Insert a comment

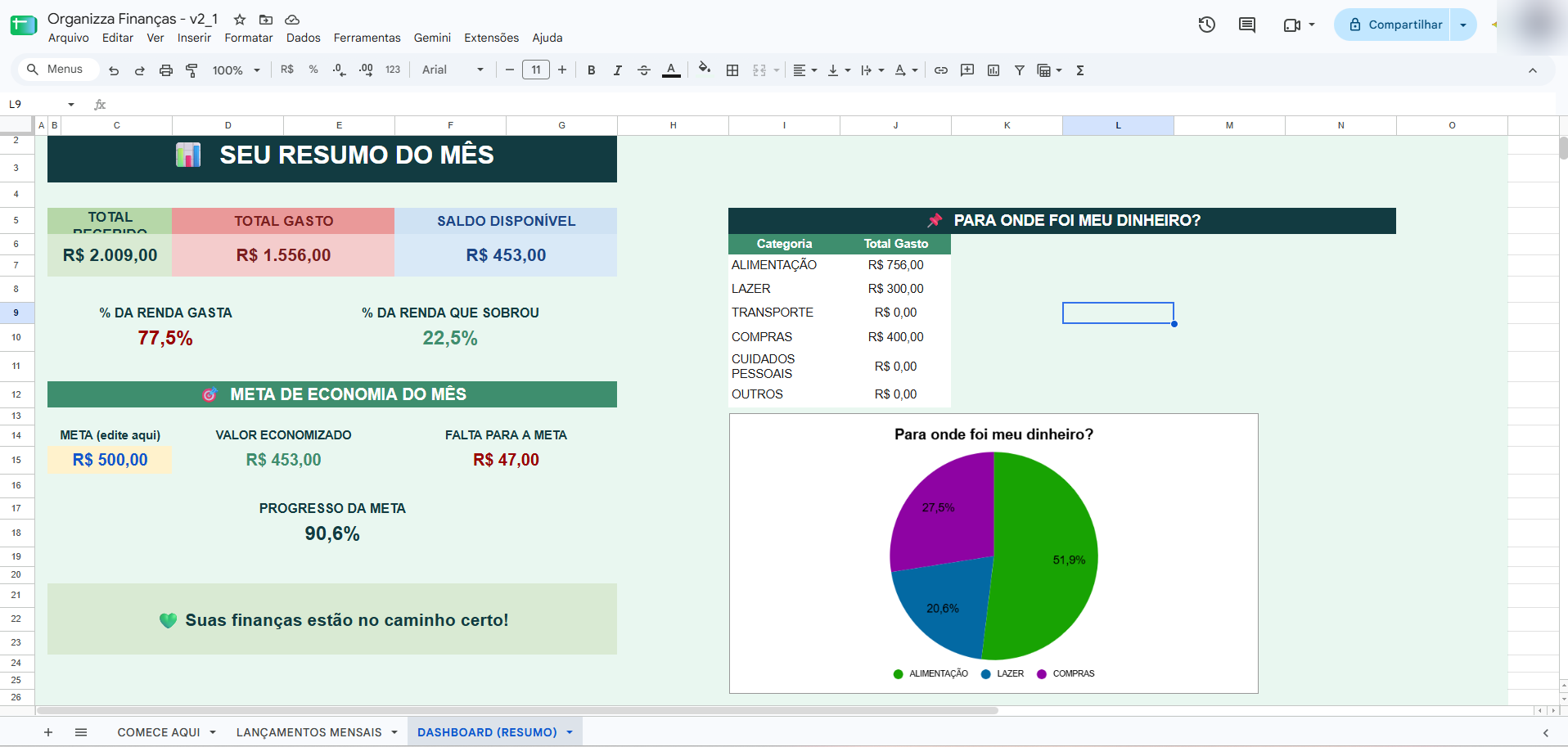pos(967,70)
